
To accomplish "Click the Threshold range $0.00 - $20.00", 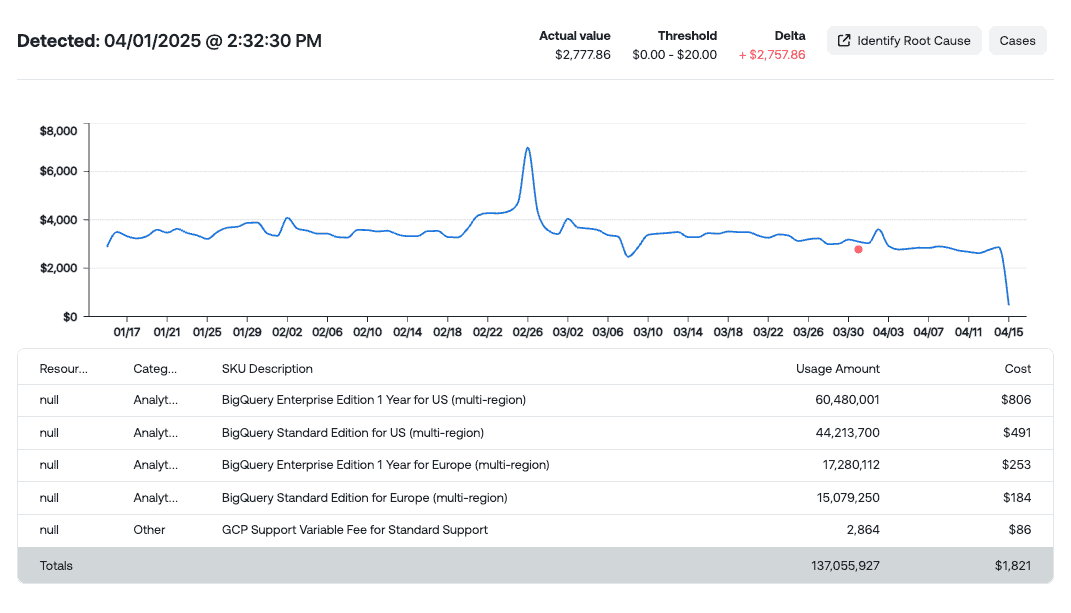I will tap(687, 55).
